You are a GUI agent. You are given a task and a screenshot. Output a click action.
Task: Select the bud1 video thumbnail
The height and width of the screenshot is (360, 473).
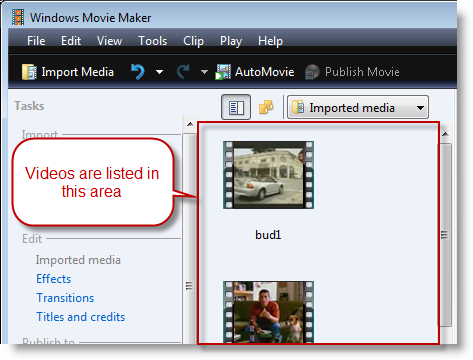[268, 175]
